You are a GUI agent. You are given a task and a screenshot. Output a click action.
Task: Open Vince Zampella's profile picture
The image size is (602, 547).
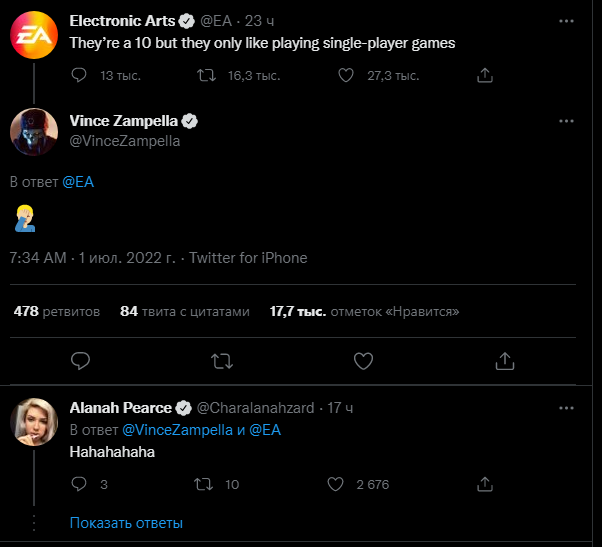click(33, 130)
